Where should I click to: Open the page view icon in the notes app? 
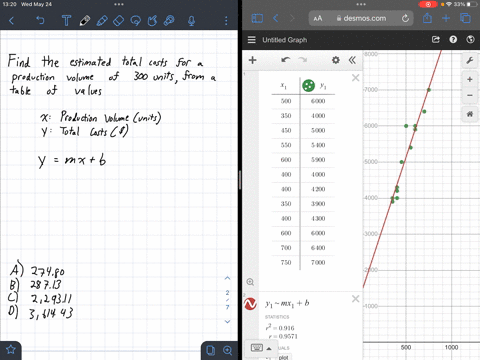pyautogui.click(x=211, y=350)
